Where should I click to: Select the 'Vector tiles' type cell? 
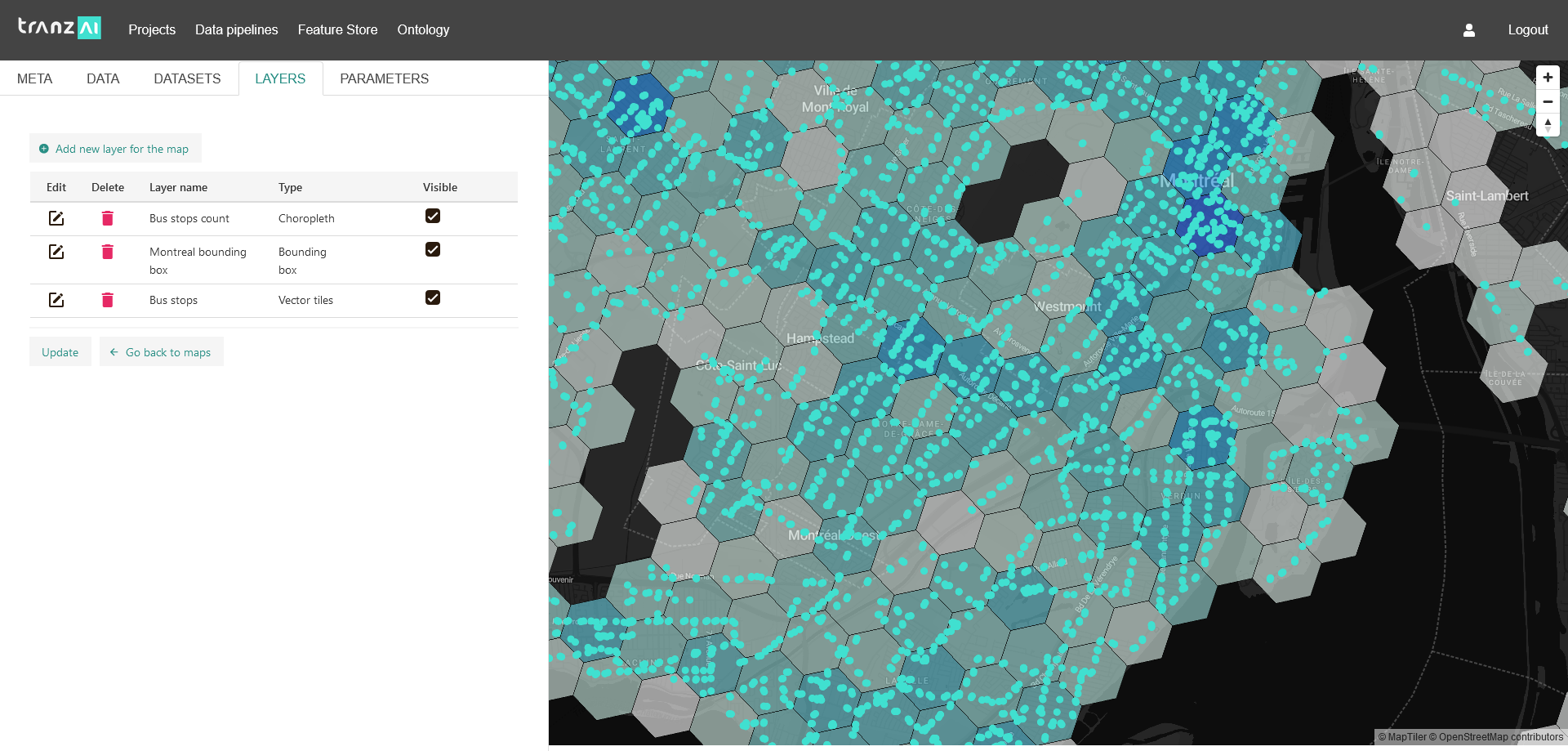click(305, 300)
